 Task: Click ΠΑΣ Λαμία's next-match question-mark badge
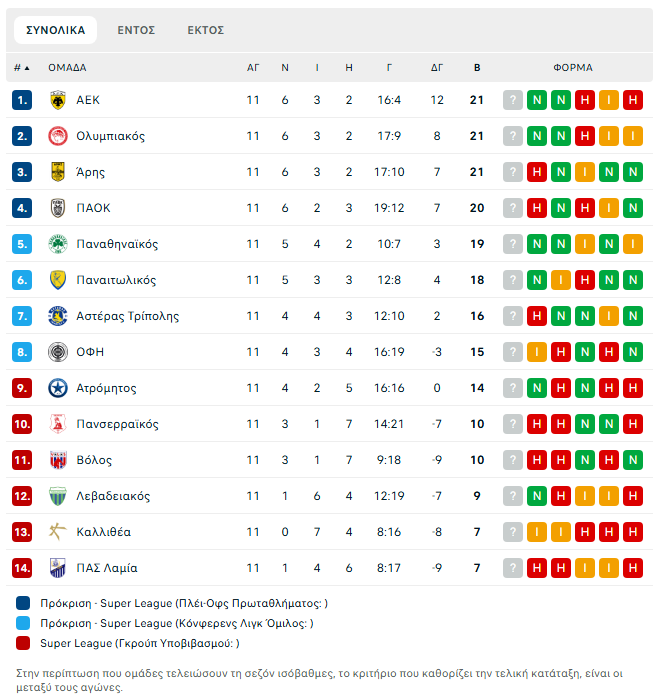tap(513, 568)
